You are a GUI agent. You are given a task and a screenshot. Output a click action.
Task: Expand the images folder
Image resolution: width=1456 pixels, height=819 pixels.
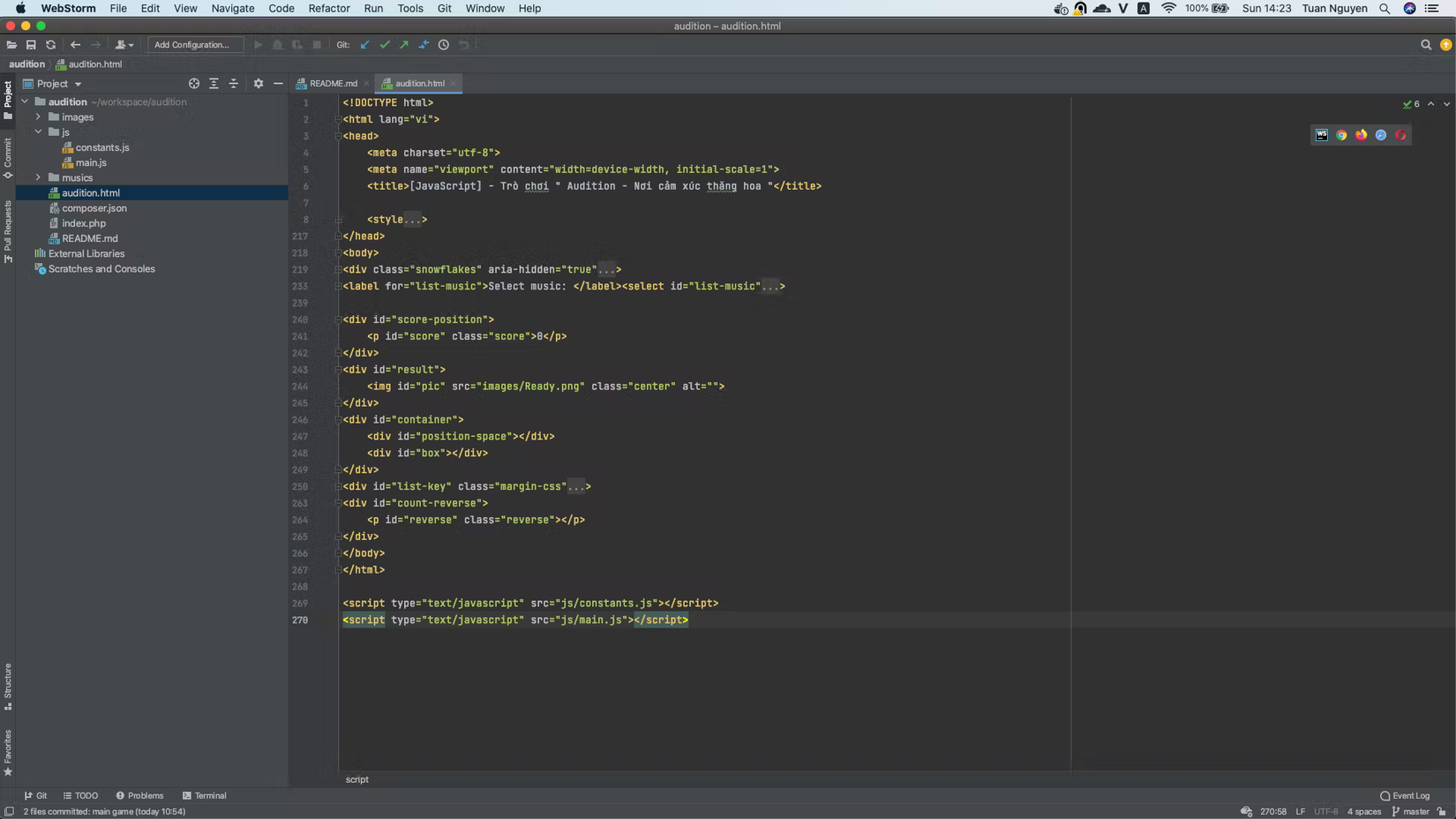(38, 117)
